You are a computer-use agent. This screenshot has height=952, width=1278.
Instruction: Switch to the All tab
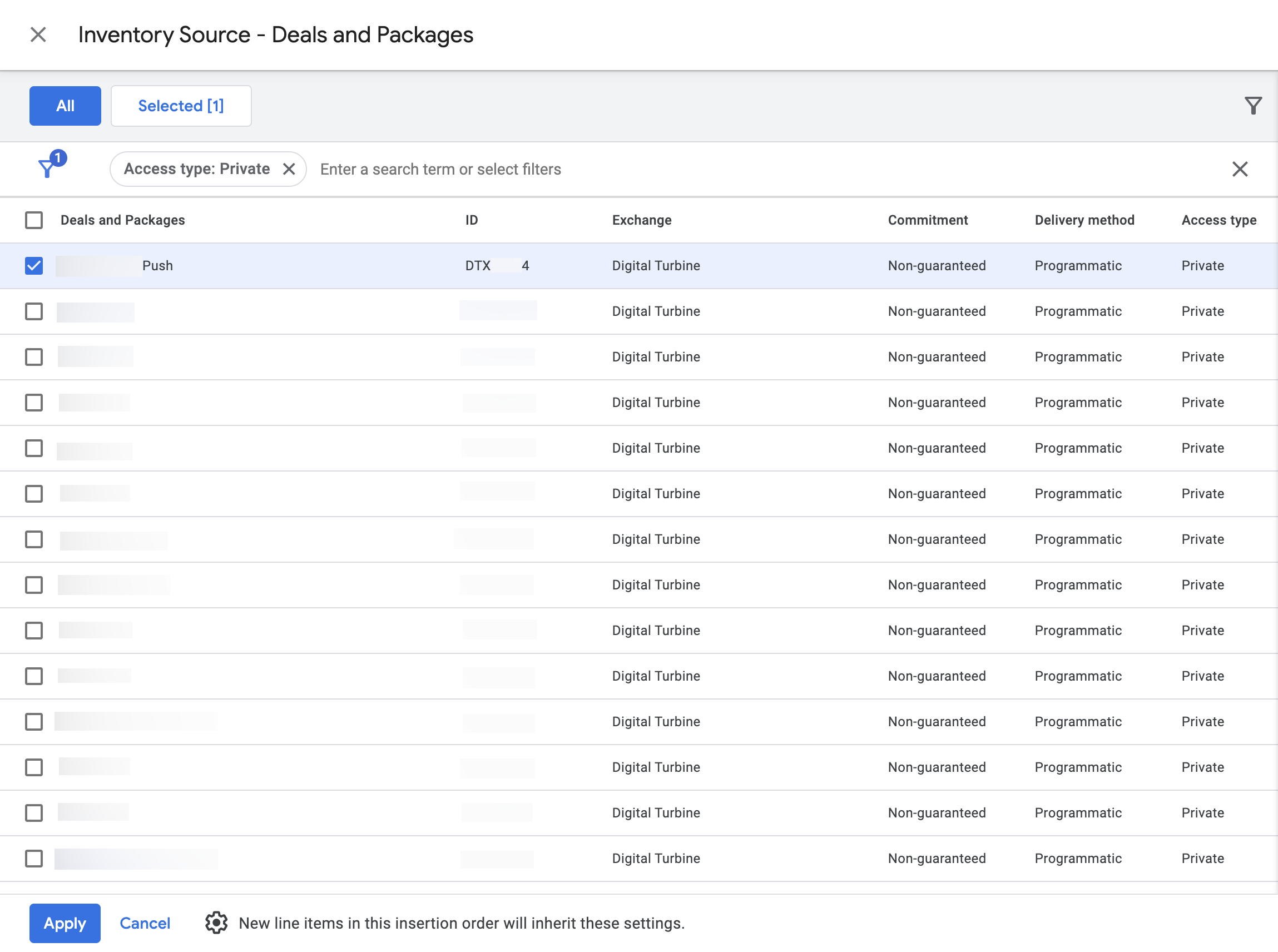point(65,106)
